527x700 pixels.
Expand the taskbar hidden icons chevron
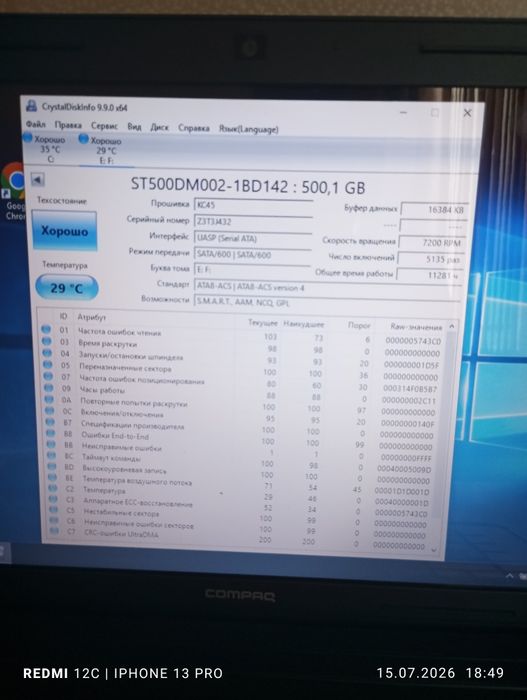pos(509,576)
